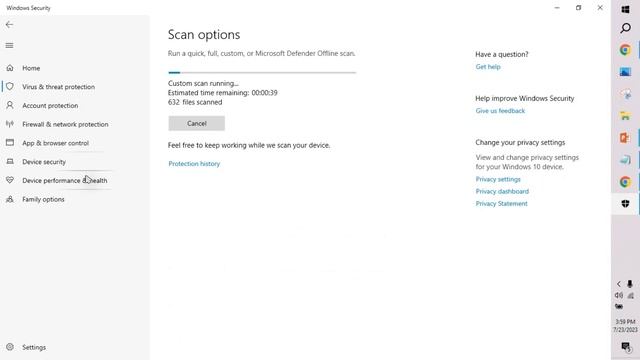
Task: Open the Windows Start button in taskbar
Action: coord(625,9)
